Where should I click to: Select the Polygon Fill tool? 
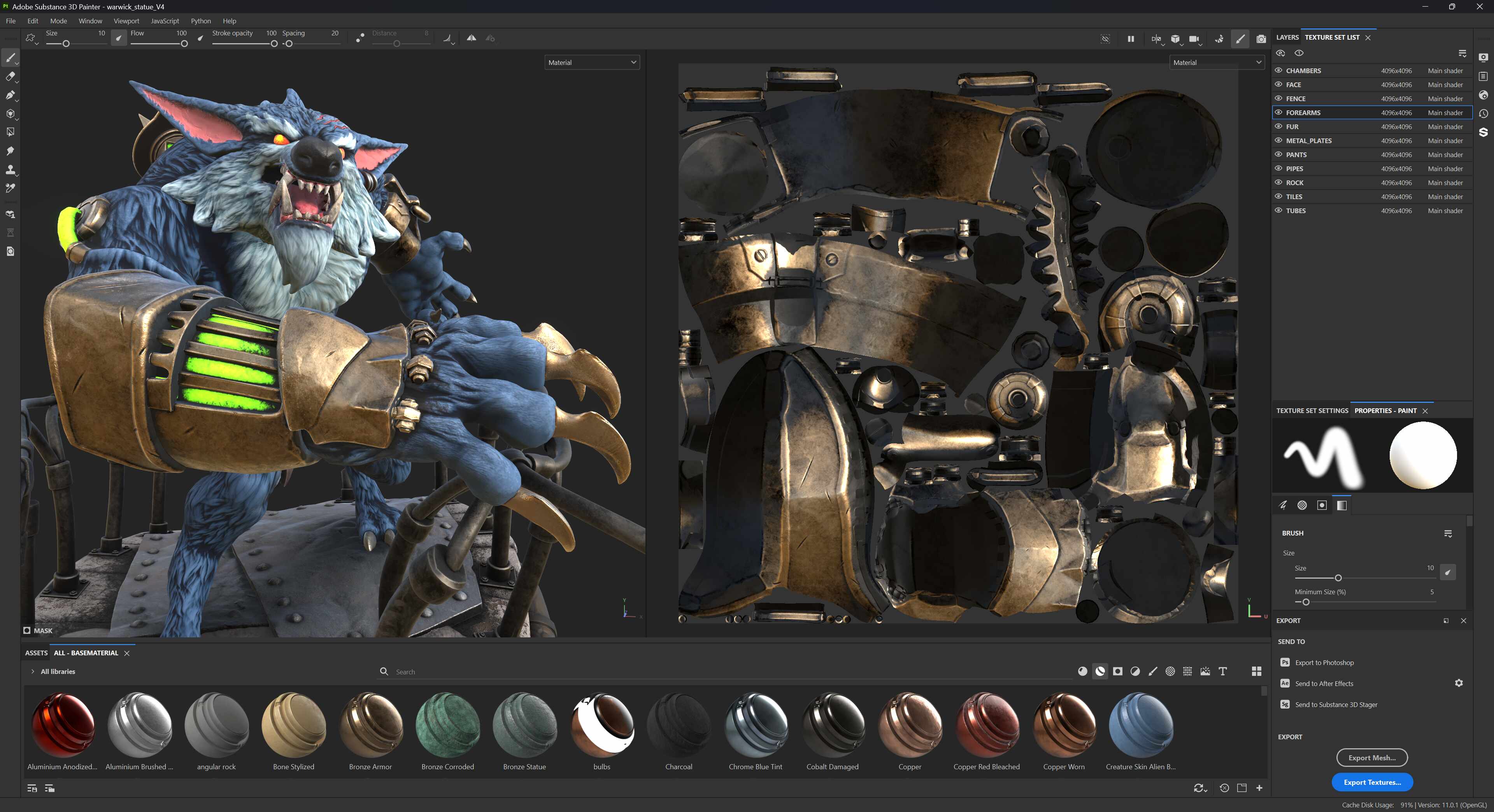click(11, 132)
